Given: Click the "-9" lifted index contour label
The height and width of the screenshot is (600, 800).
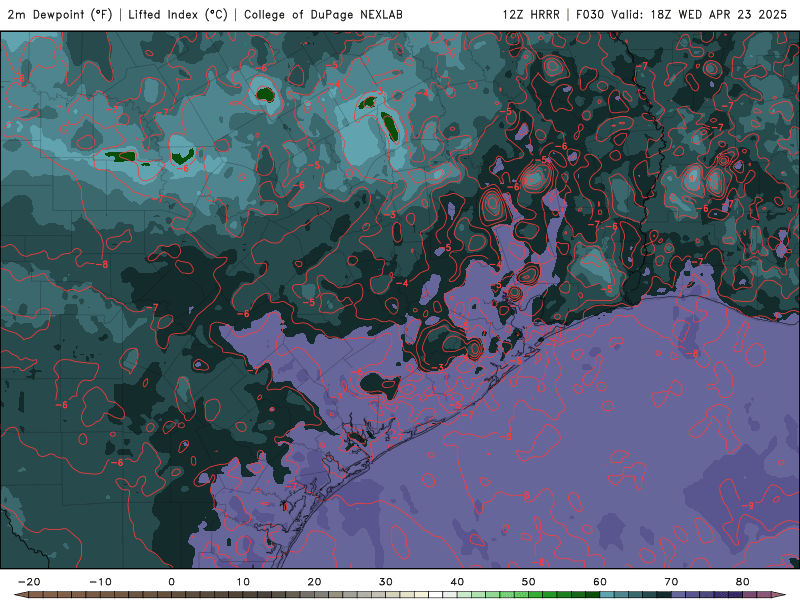Looking at the screenshot, I should (x=747, y=506).
